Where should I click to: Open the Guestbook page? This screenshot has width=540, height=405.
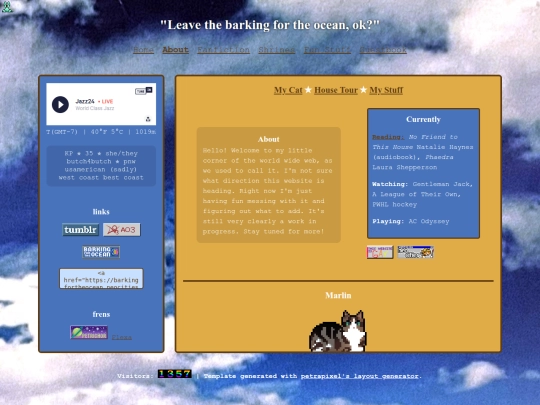point(383,50)
